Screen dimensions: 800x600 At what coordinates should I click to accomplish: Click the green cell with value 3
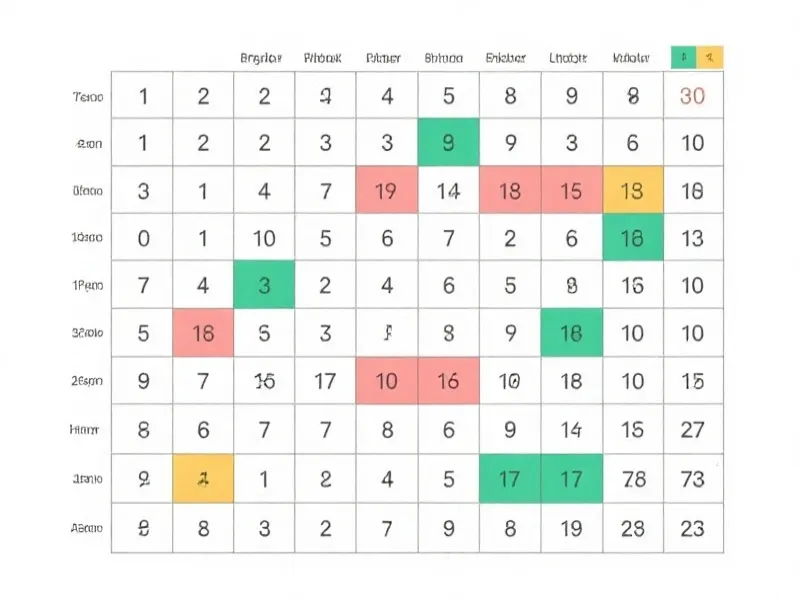click(x=264, y=285)
